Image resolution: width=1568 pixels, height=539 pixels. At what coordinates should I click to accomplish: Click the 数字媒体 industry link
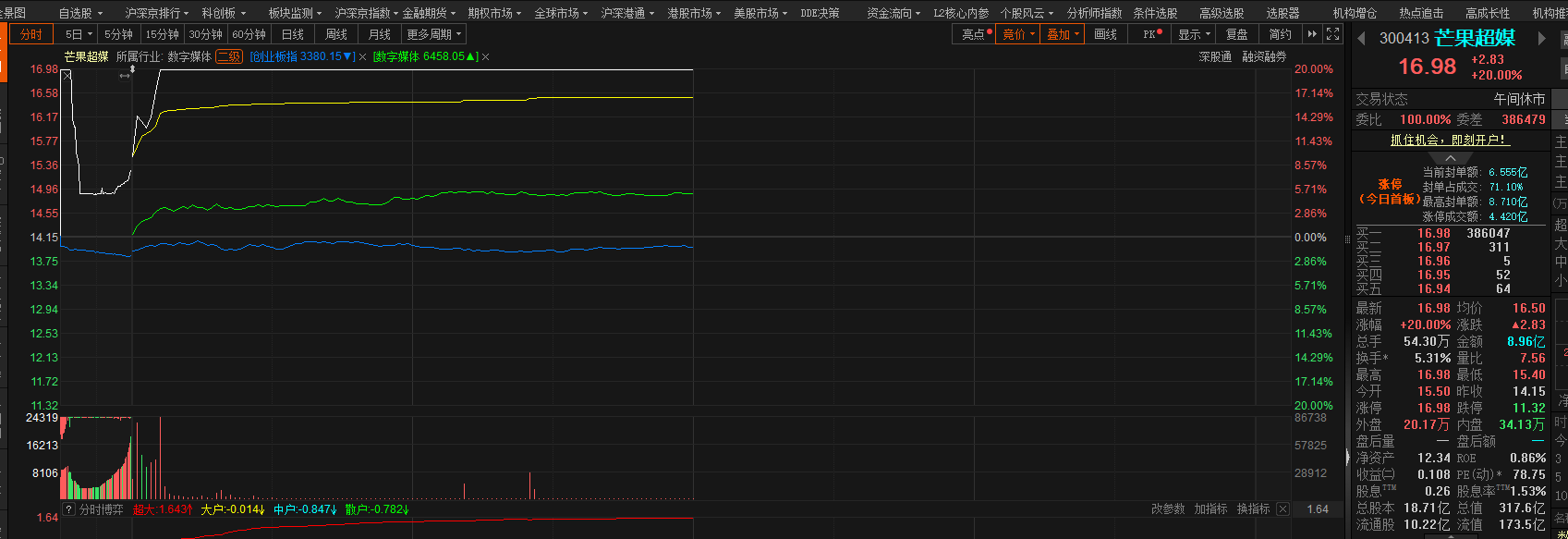(189, 56)
